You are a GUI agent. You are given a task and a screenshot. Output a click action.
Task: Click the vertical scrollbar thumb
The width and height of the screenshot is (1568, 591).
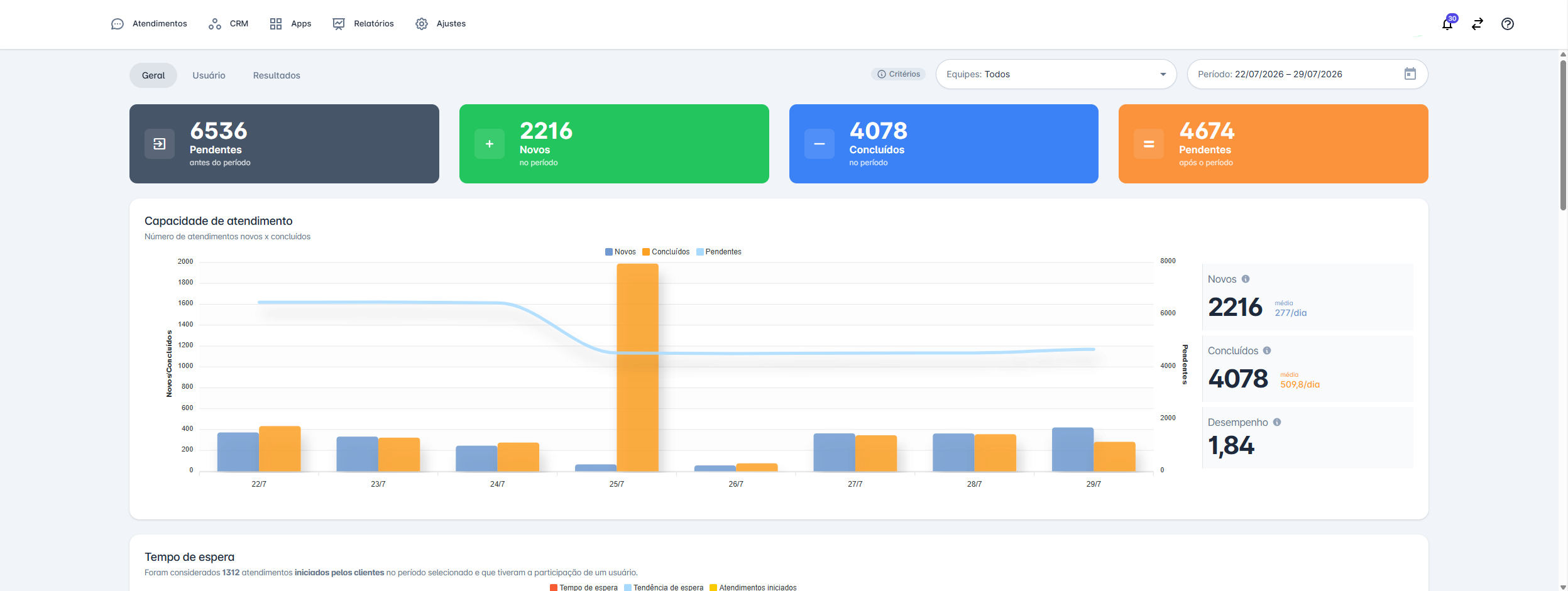(1563, 135)
